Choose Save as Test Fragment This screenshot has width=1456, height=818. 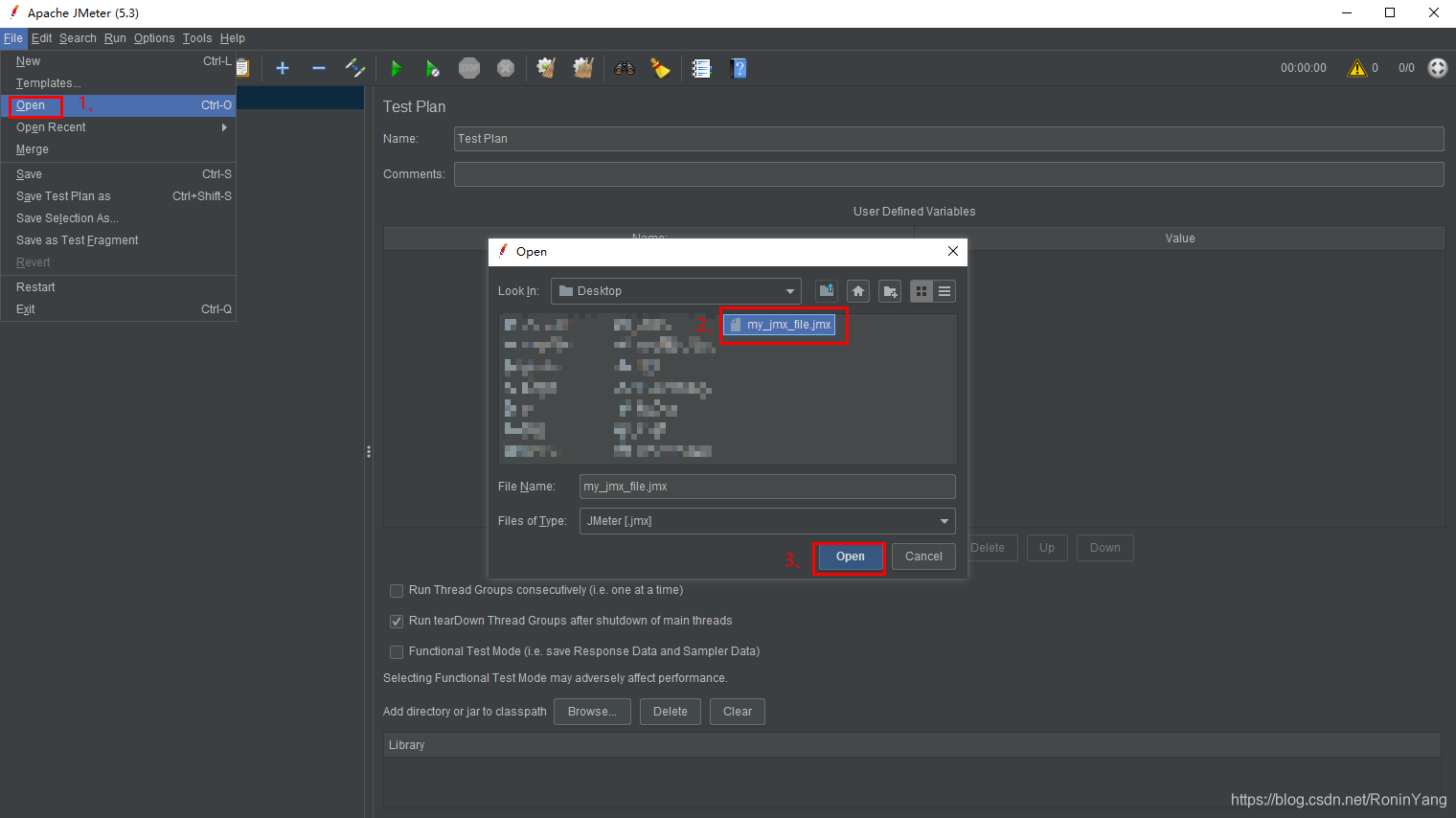(x=119, y=240)
